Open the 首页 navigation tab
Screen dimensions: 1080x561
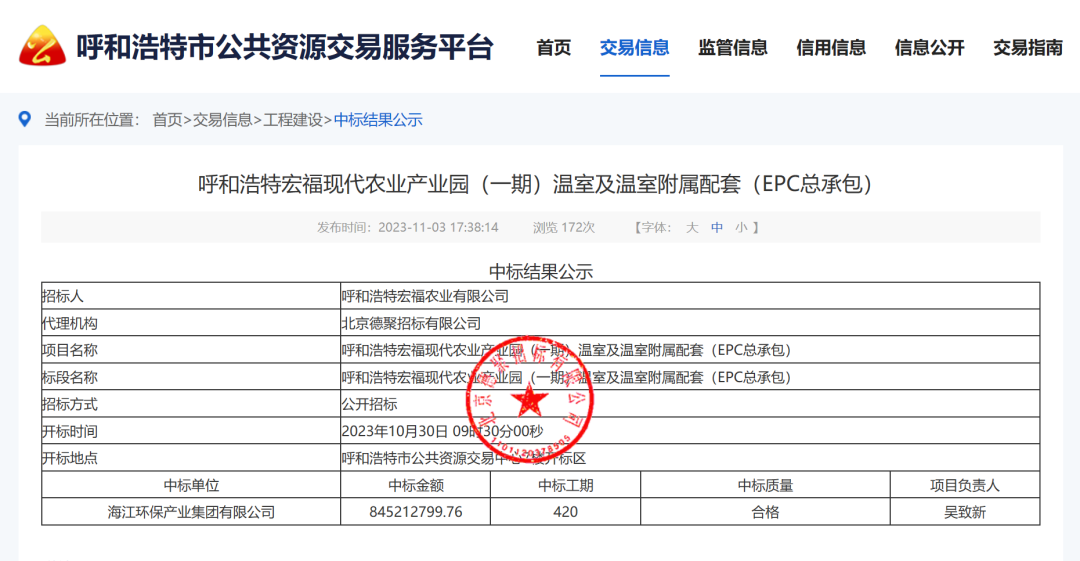pyautogui.click(x=554, y=48)
